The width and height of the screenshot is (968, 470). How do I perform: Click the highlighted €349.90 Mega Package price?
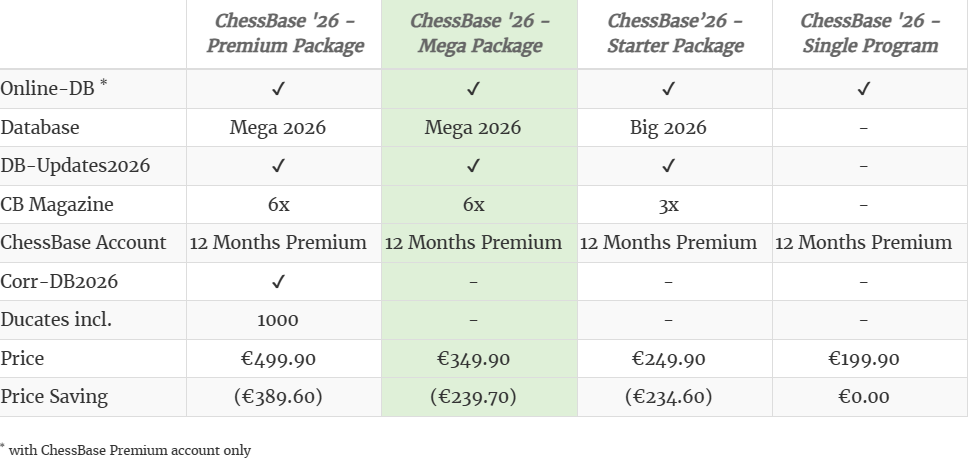tap(473, 359)
